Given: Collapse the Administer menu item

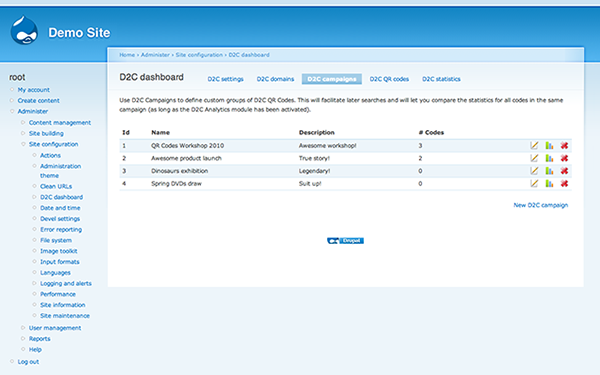Looking at the screenshot, I should coord(33,111).
